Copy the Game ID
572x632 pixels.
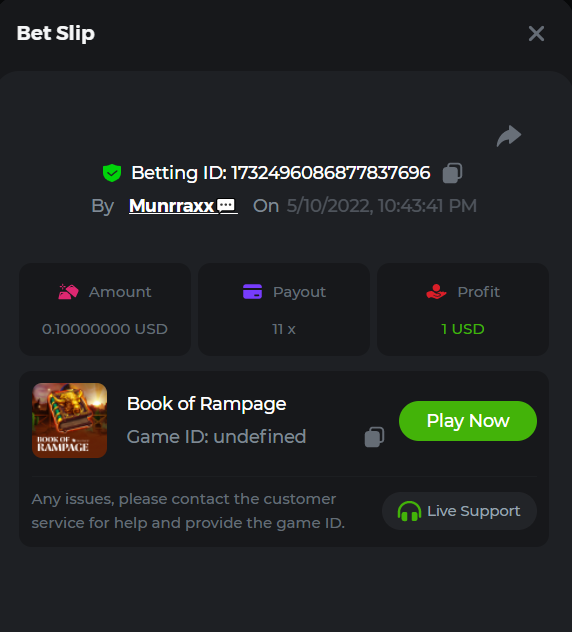pyautogui.click(x=374, y=437)
